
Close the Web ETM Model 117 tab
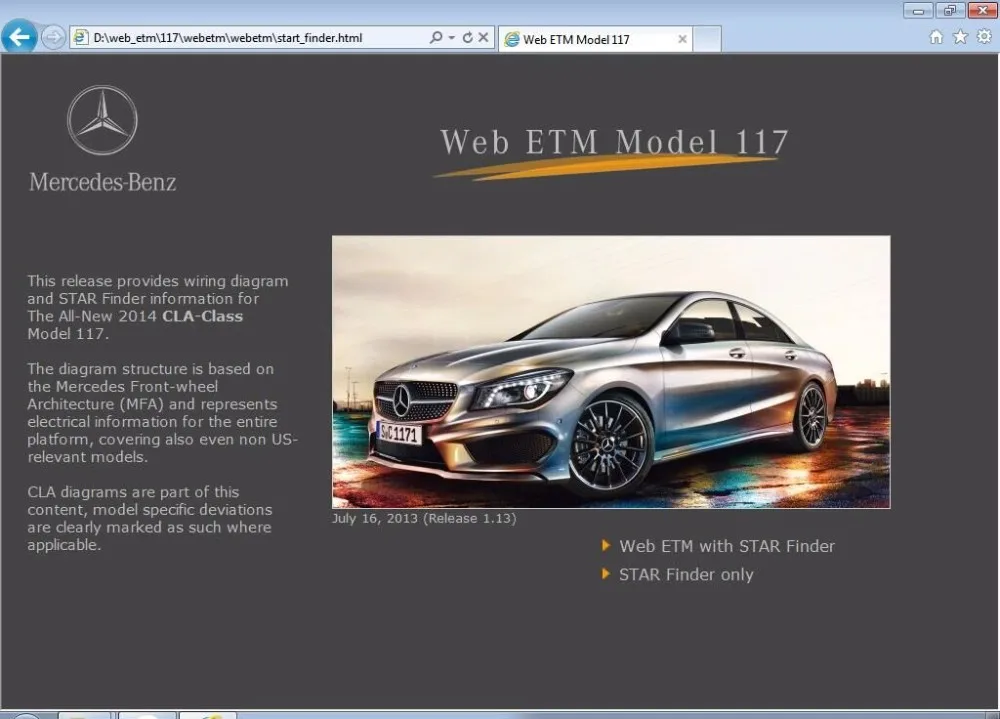[682, 40]
